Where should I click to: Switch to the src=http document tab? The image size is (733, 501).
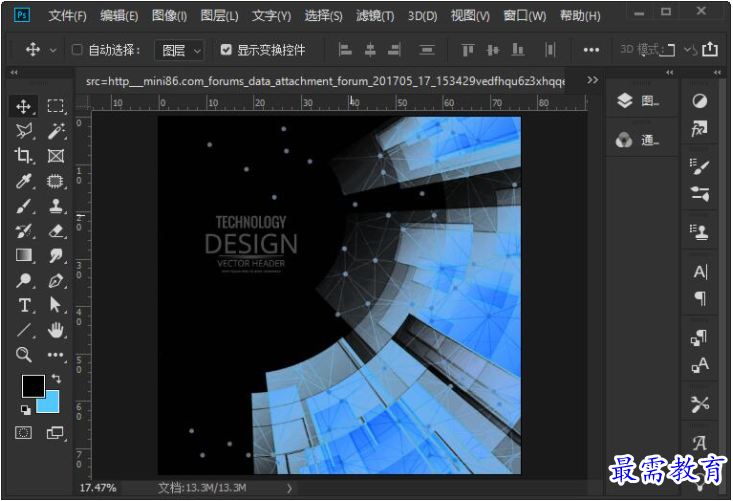325,81
